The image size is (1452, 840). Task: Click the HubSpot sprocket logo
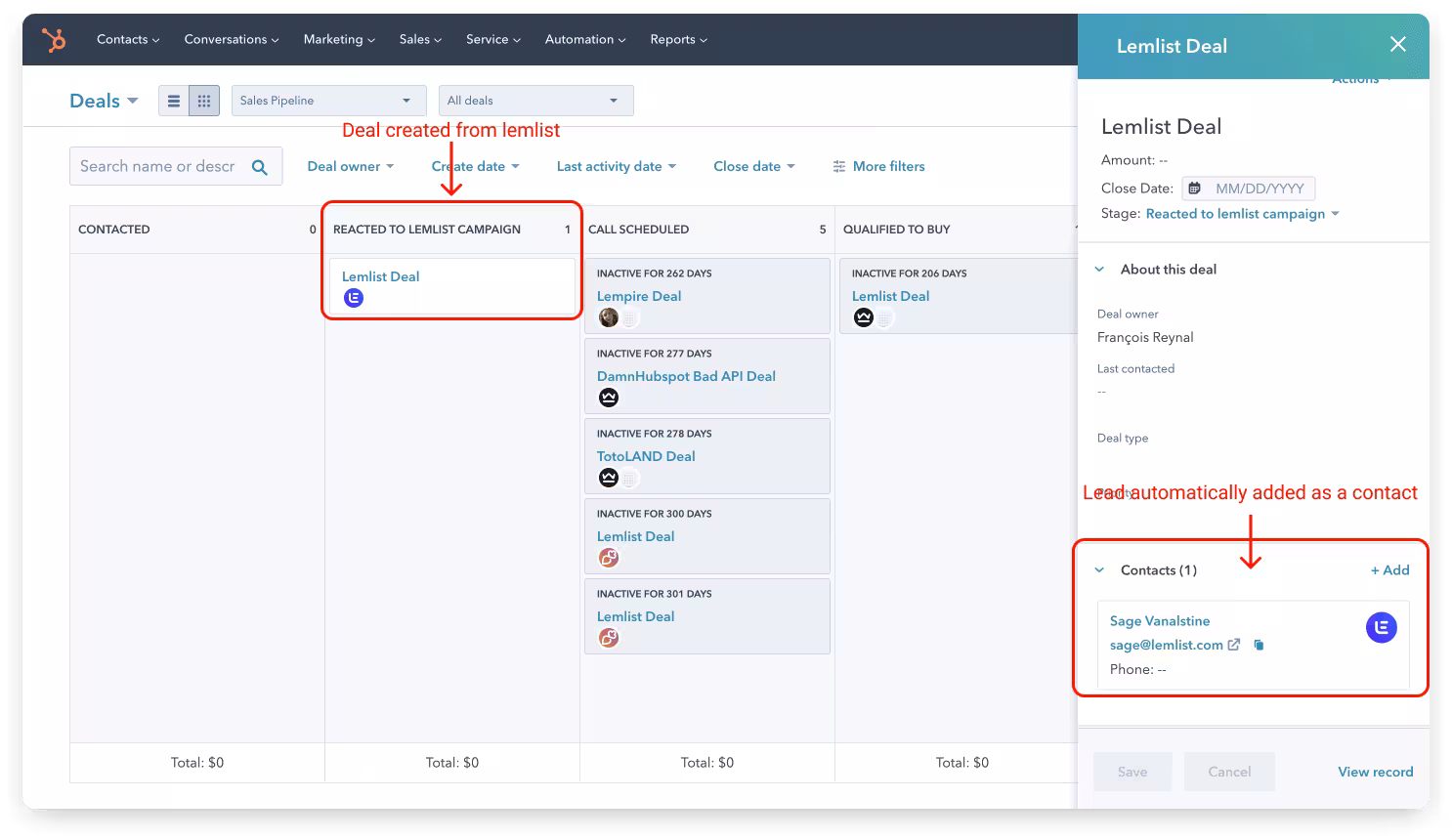point(54,40)
